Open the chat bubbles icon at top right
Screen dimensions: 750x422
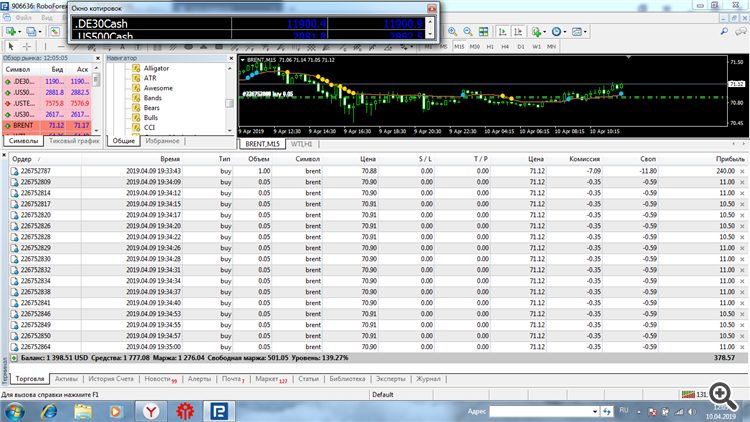coord(741,32)
